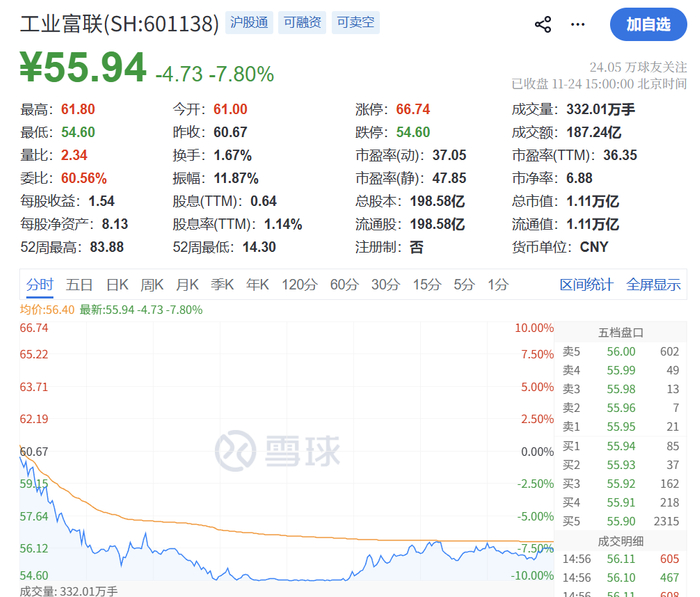
Task: Click the 14:56 trade with volume 467
Action: click(x=621, y=577)
